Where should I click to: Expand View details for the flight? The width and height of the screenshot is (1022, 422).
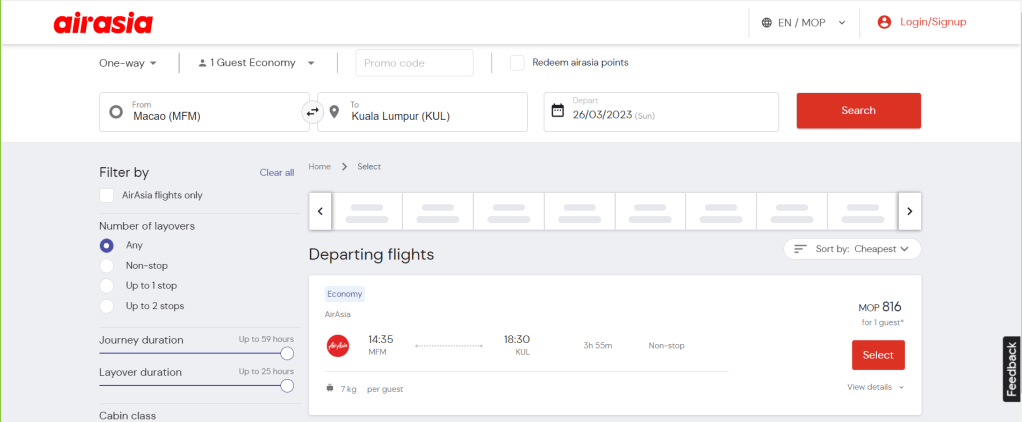coord(876,387)
